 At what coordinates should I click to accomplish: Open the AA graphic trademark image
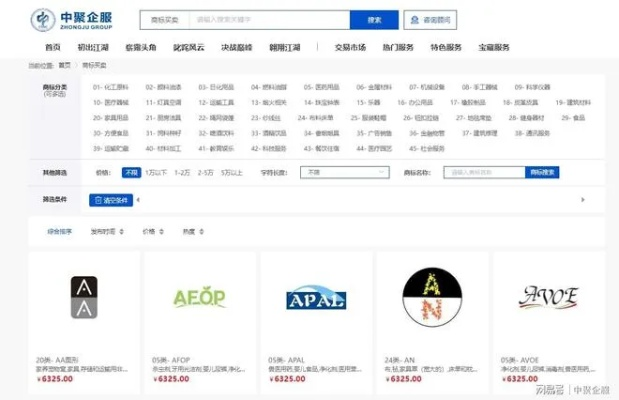point(84,297)
